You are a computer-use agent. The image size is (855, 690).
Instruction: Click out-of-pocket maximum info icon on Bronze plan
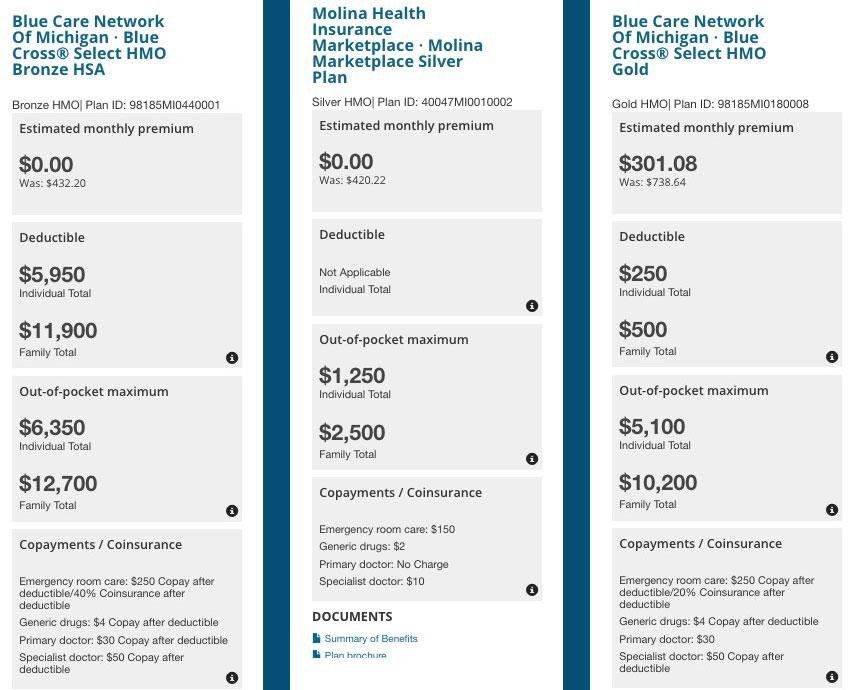232,511
